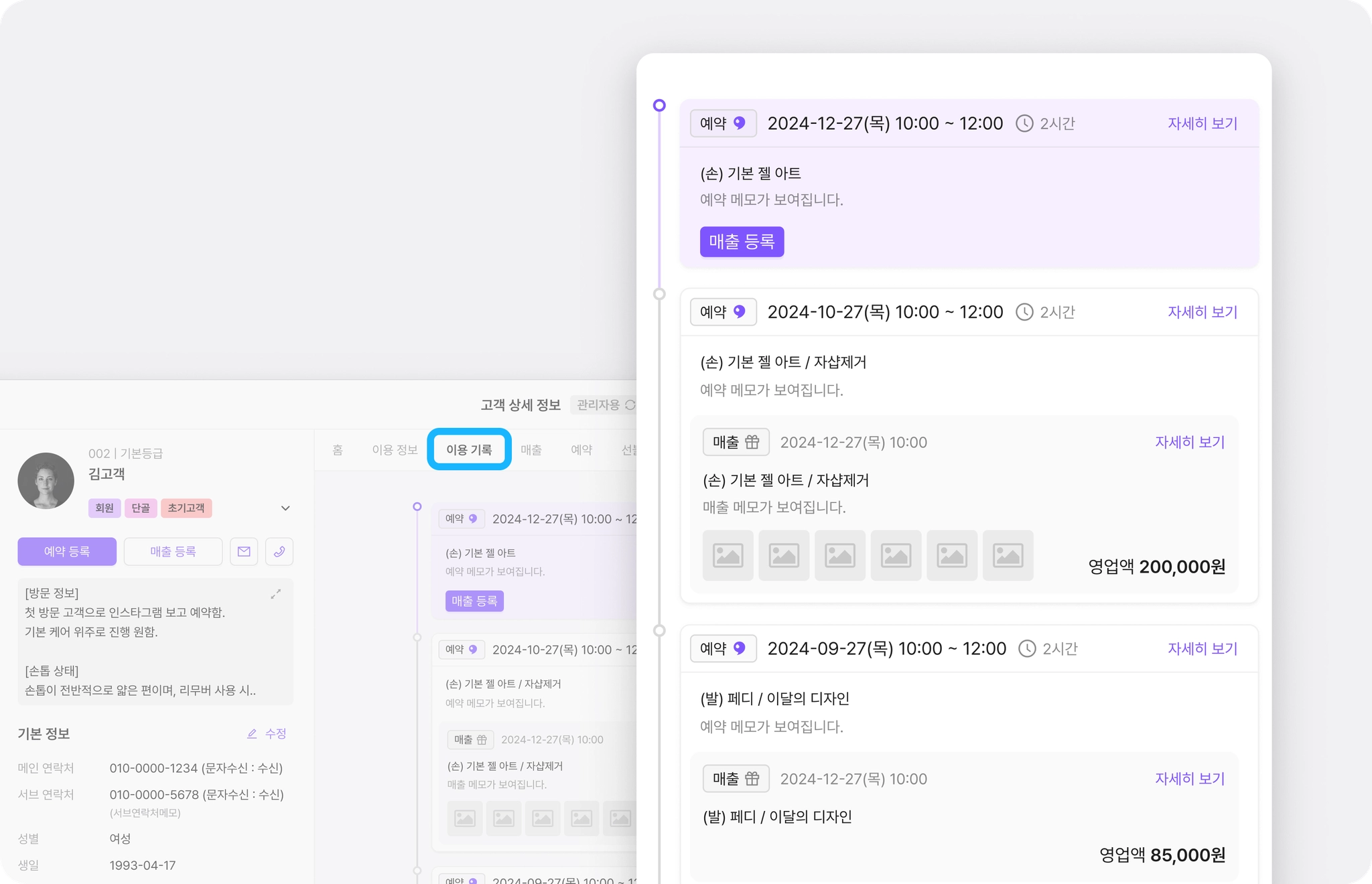Viewport: 1372px width, 884px height.
Task: Click the phone call icon
Action: pyautogui.click(x=279, y=552)
